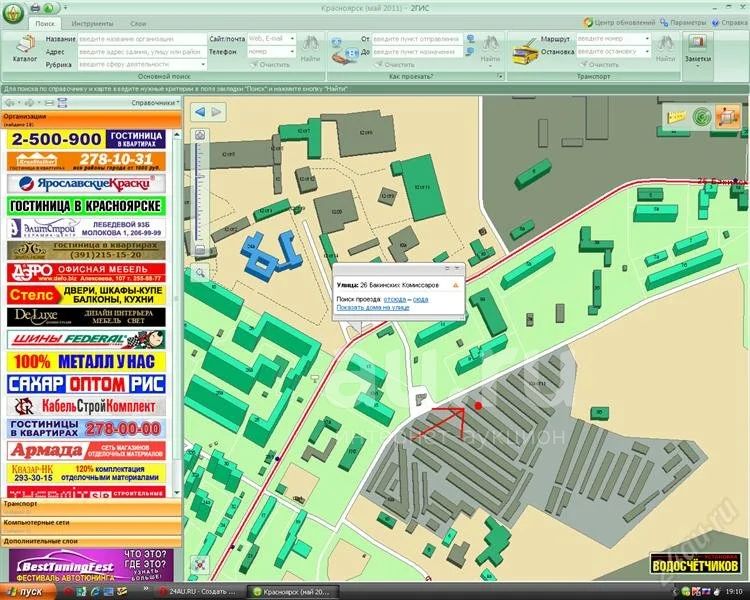Pick destination point on map icon
The width and height of the screenshot is (750, 600).
[471, 51]
